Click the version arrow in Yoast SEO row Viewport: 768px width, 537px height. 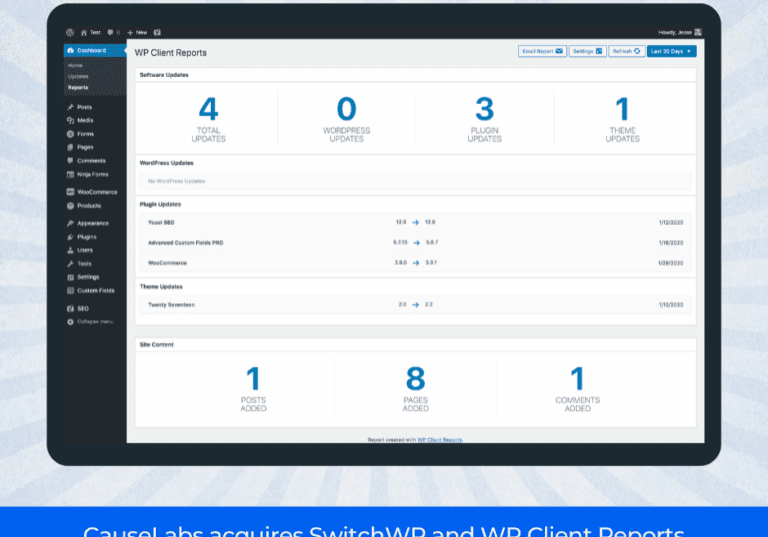coord(415,222)
